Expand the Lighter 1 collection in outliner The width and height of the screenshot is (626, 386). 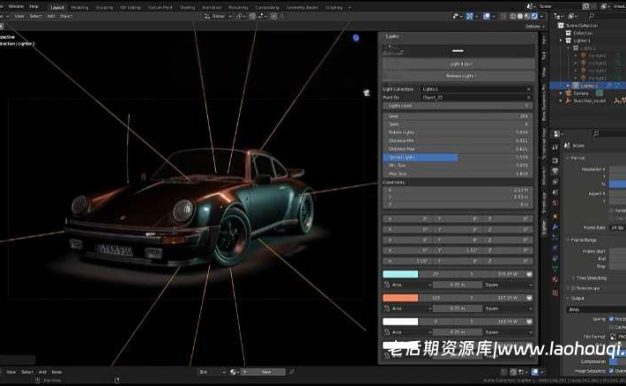click(x=561, y=40)
